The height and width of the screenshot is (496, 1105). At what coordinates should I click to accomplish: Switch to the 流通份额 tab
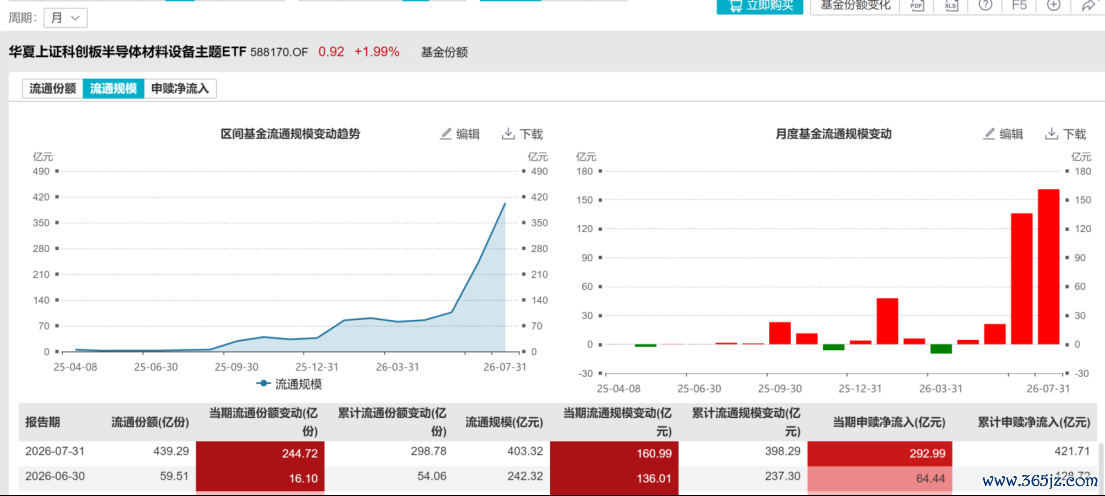52,89
